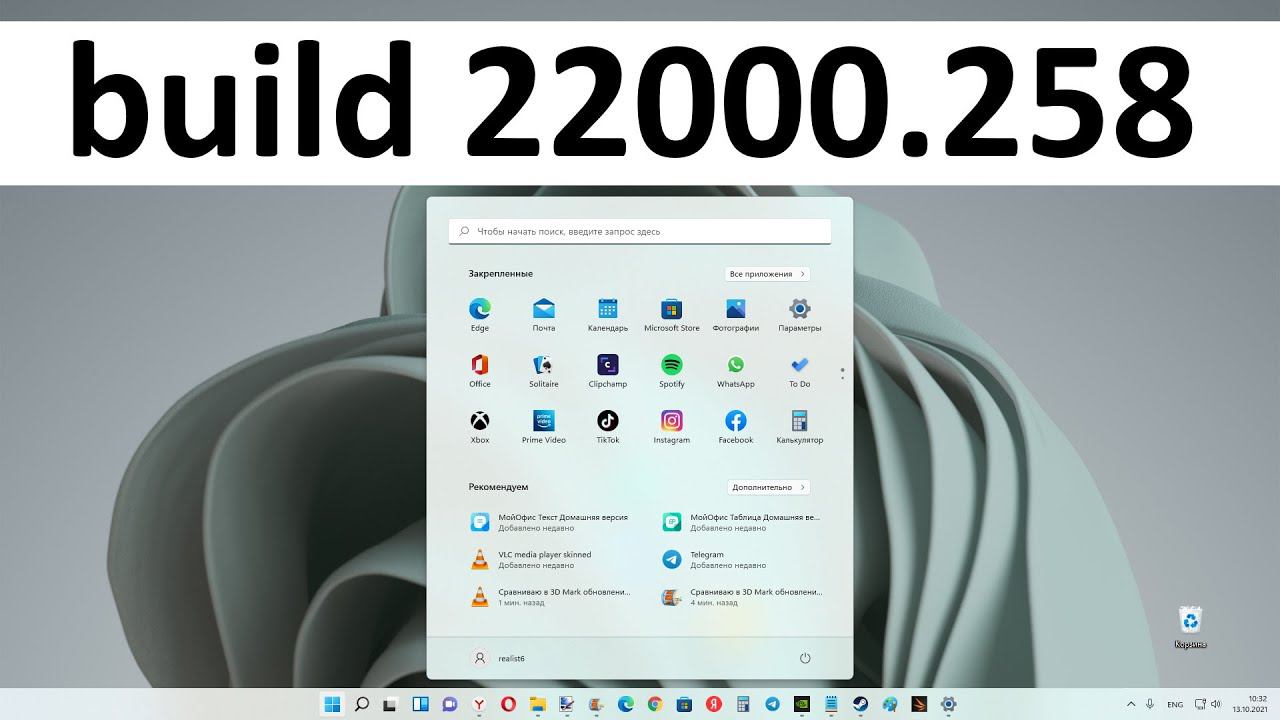Open volume control in the tray
Viewport: 1280px width, 720px height.
(1218, 704)
